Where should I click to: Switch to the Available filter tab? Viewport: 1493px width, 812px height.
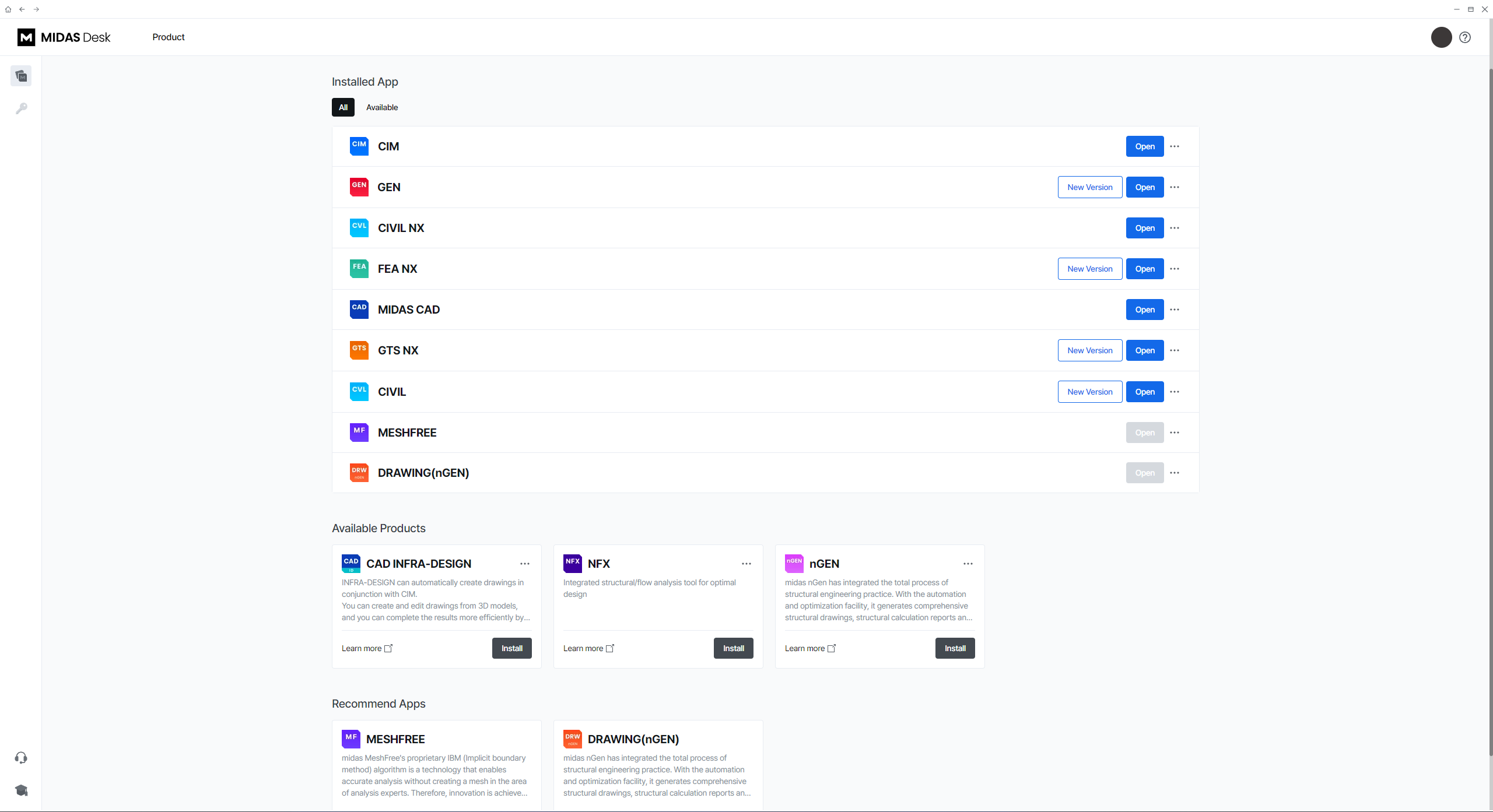[381, 107]
